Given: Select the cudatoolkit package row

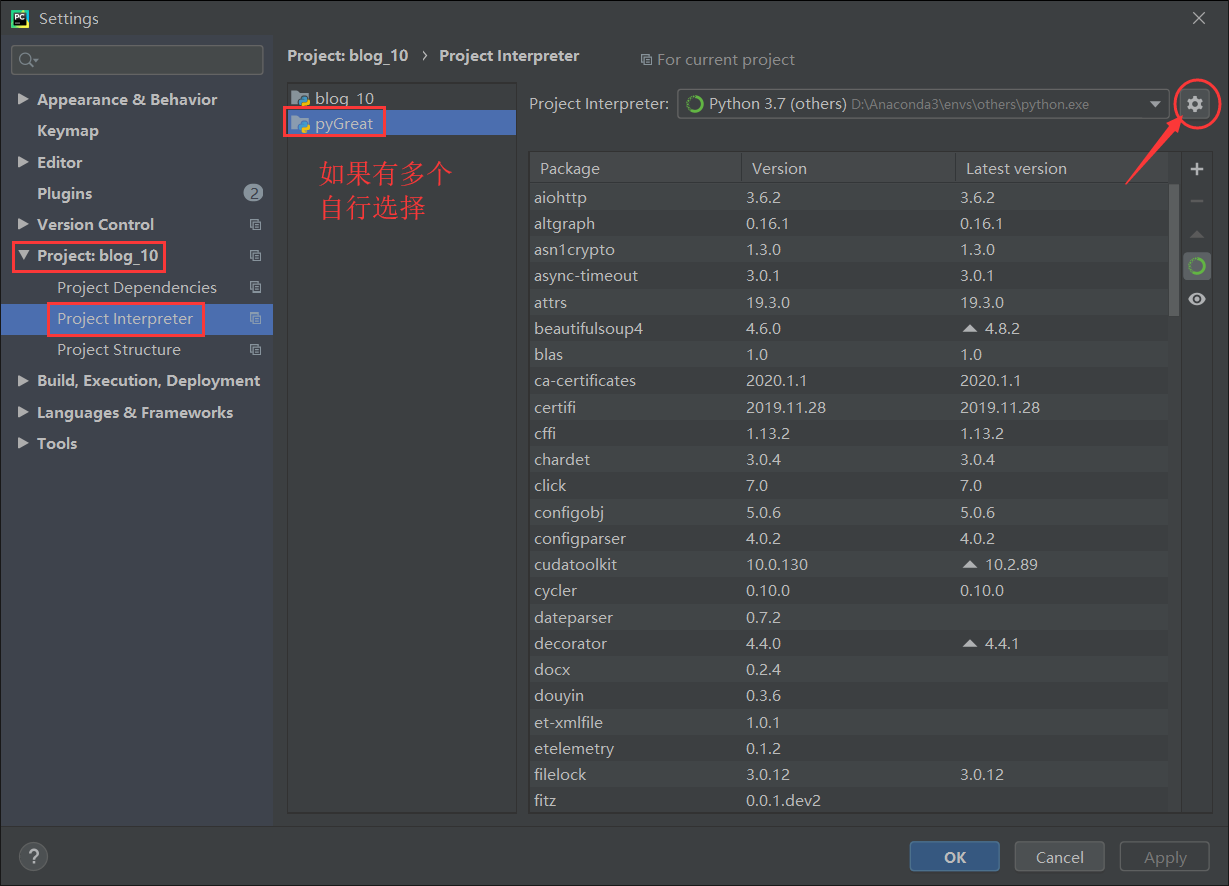Looking at the screenshot, I should (x=848, y=564).
